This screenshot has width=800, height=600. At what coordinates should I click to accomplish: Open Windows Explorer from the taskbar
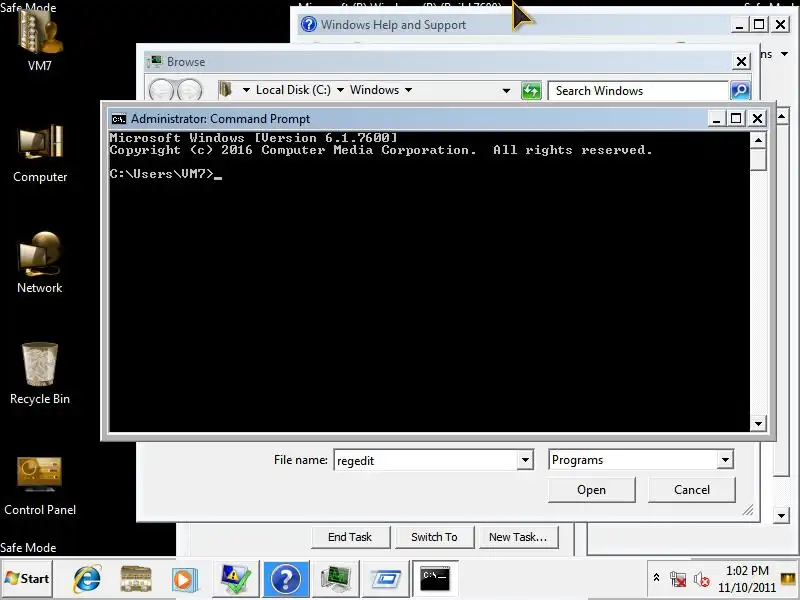click(136, 579)
